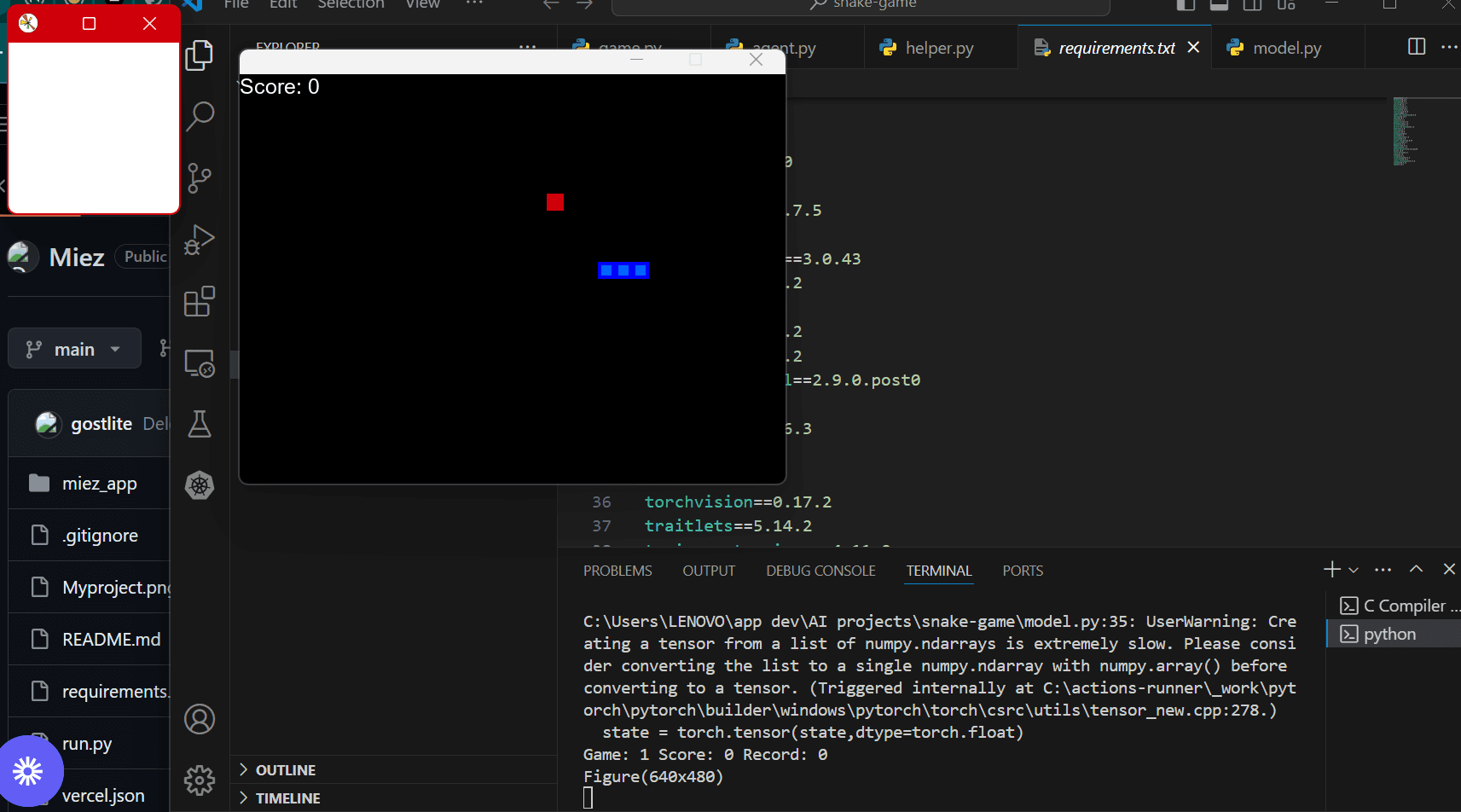Open the Run and Debug view
Viewport: 1461px width, 812px height.
200,240
